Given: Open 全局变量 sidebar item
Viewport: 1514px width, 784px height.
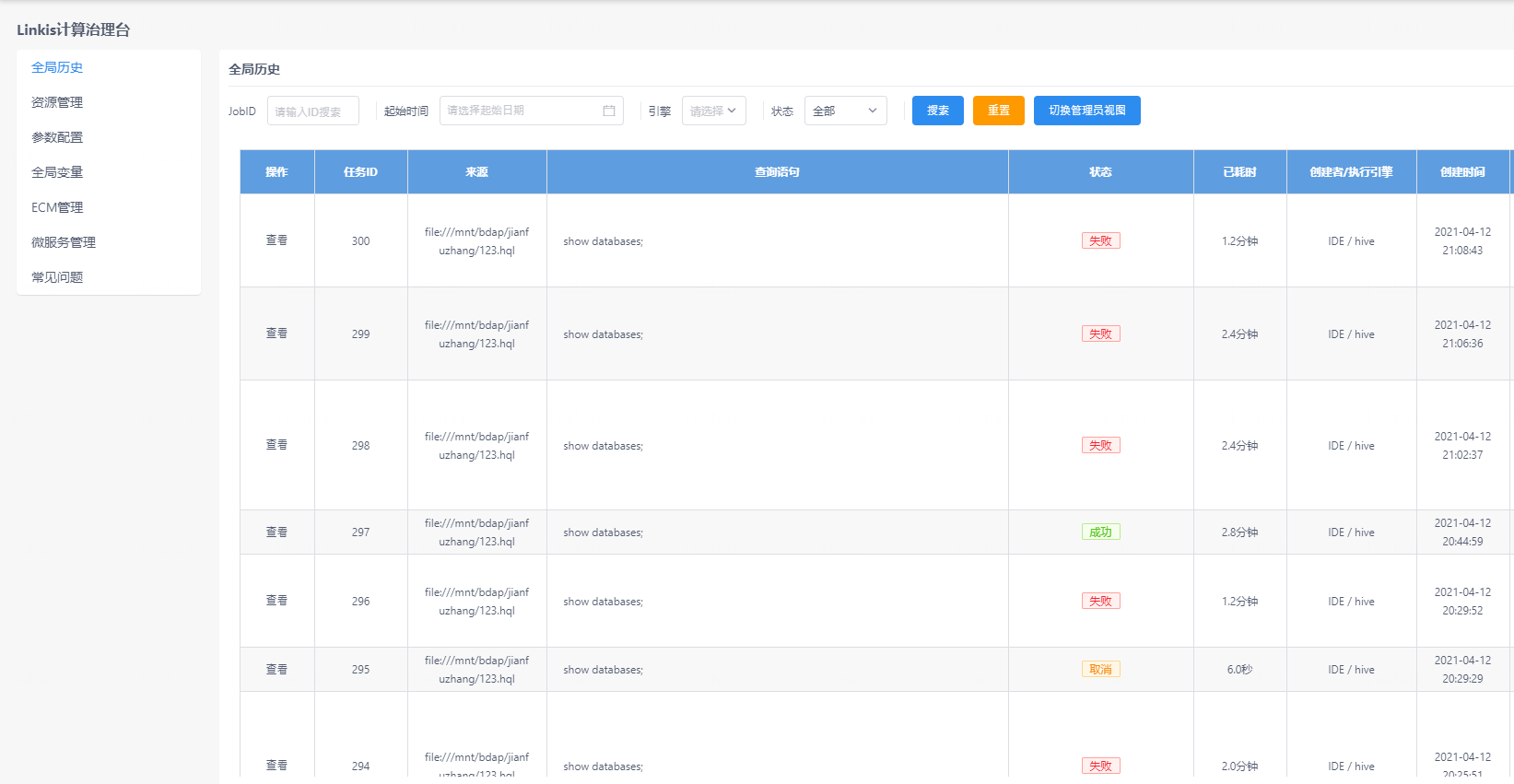Looking at the screenshot, I should tap(57, 172).
